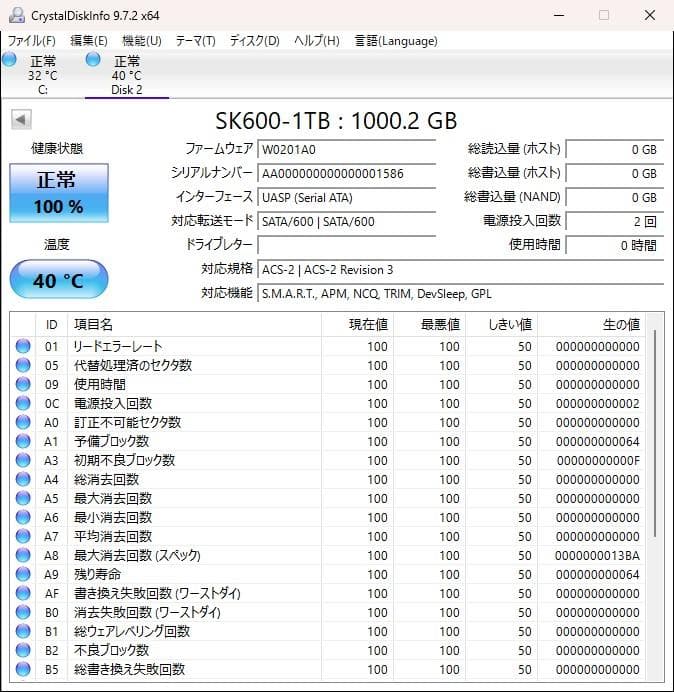The image size is (674, 692).
Task: Click the 40 °C temperature button
Action: [x=59, y=279]
